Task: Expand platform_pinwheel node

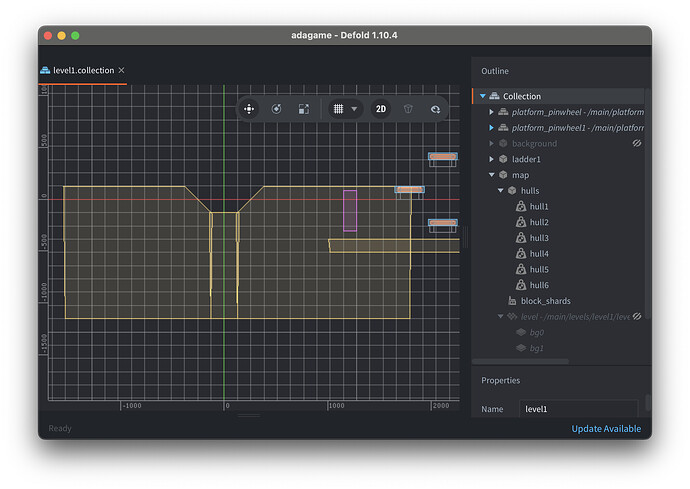Action: click(x=491, y=112)
